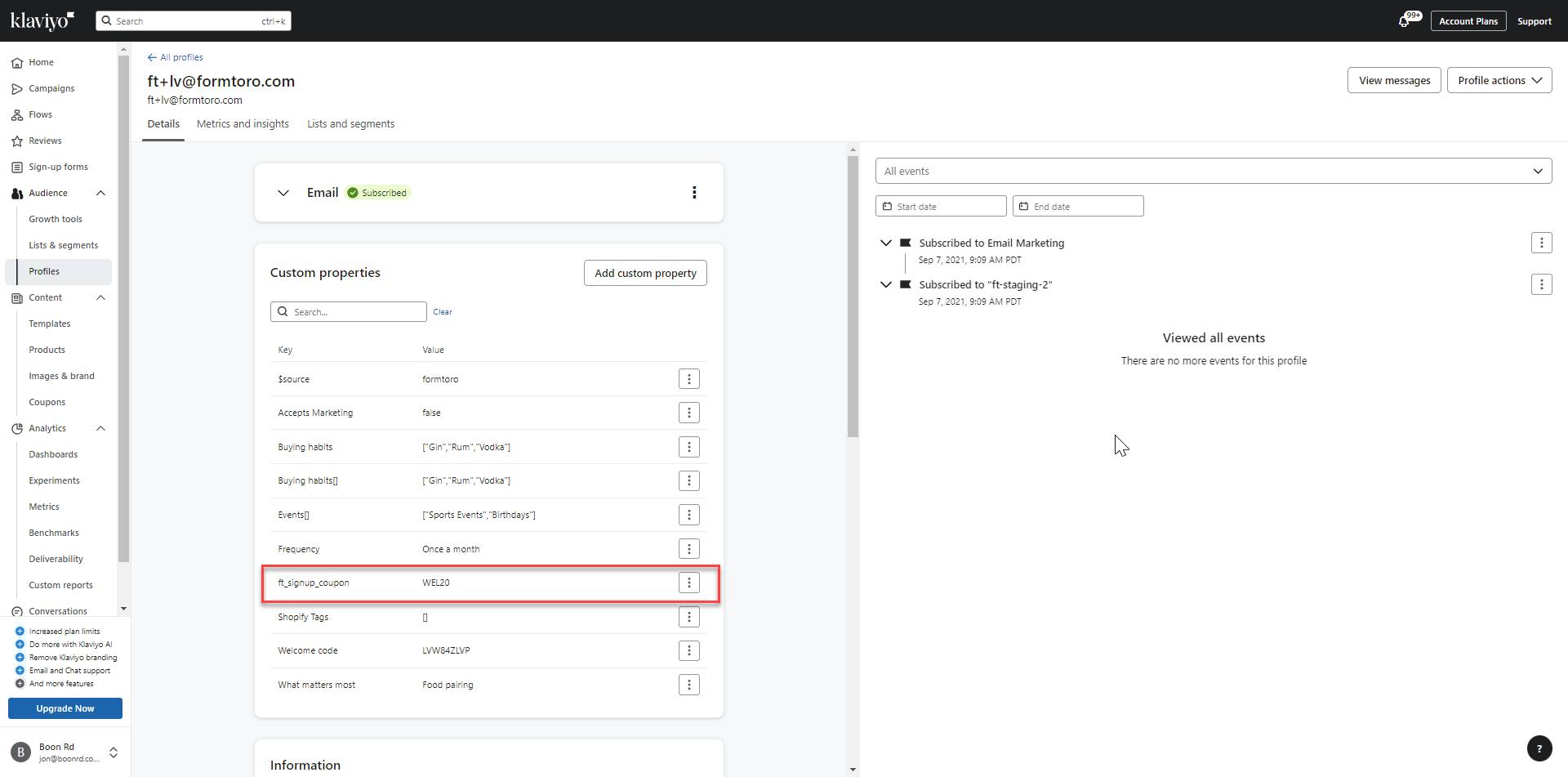Collapse the Analytics sidebar group
Image resolution: width=1568 pixels, height=777 pixels.
[x=100, y=428]
